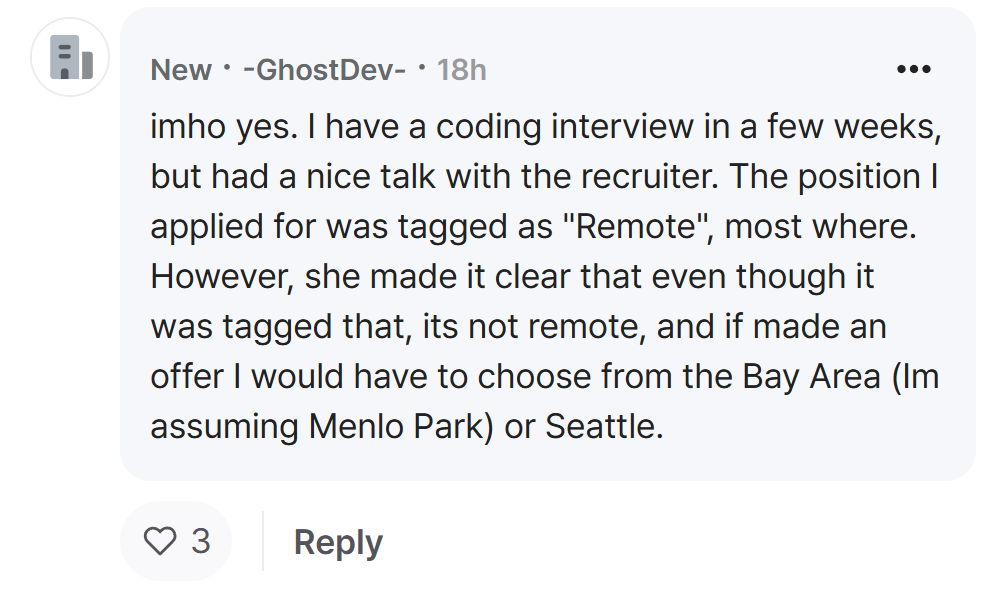1005x591 pixels.
Task: View the like count of 3
Action: pos(201,541)
